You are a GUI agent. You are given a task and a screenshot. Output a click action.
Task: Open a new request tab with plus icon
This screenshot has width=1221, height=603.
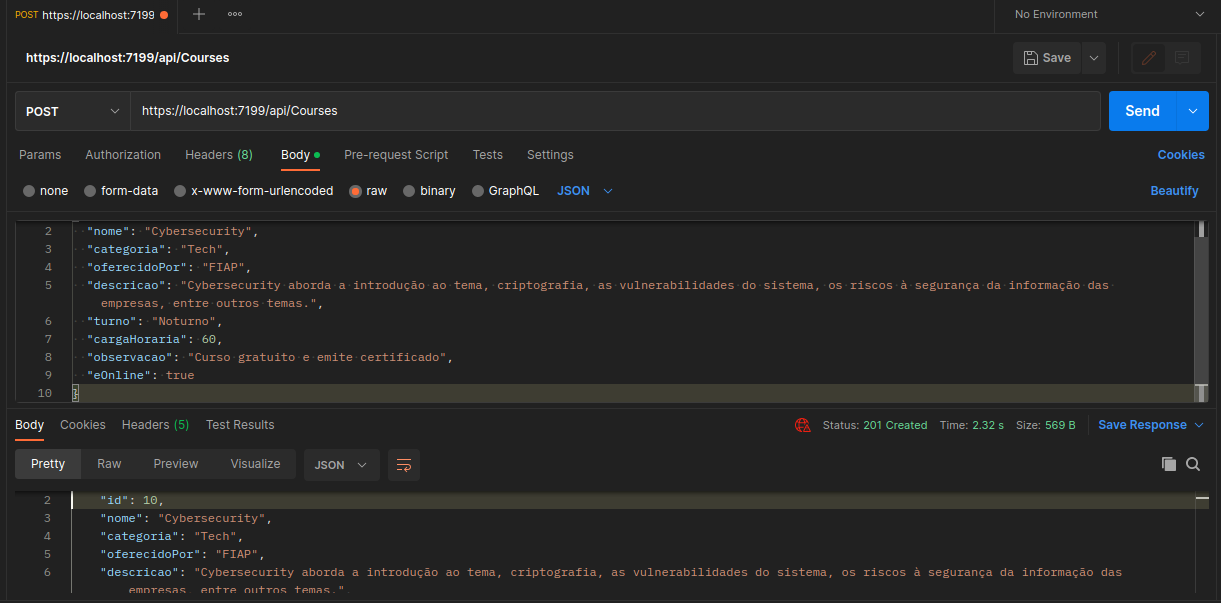pos(199,14)
